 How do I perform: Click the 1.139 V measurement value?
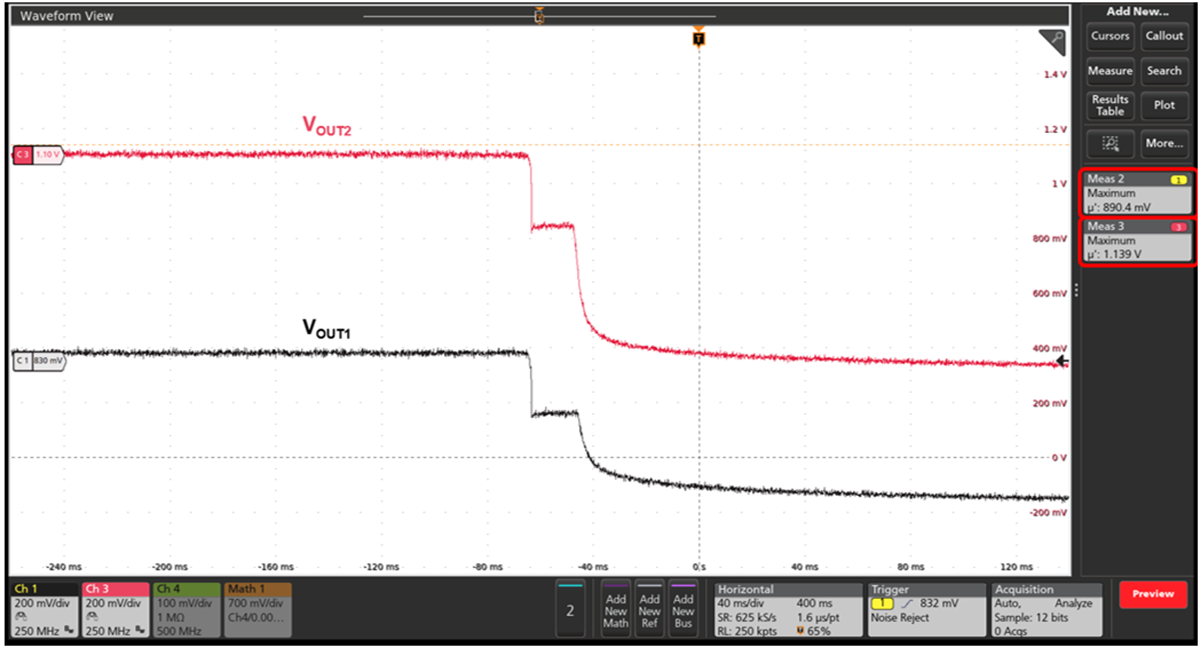point(1122,254)
